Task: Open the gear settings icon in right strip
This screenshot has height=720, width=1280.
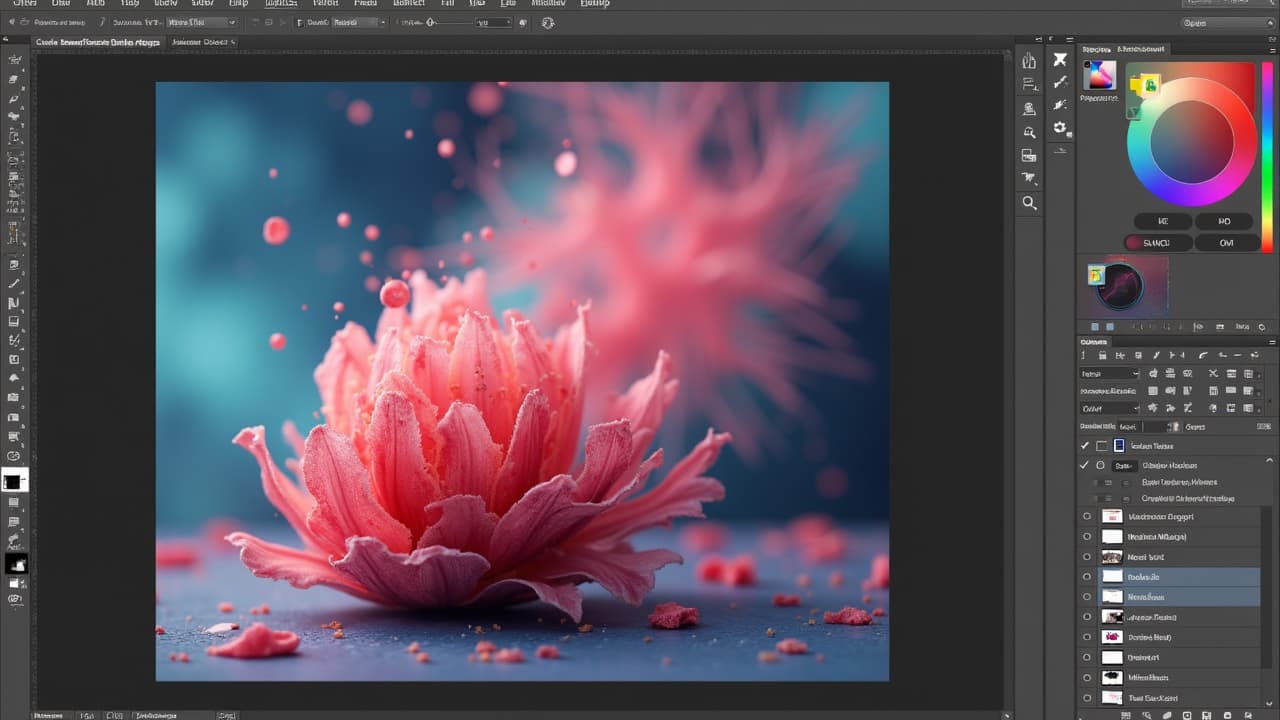Action: (1060, 128)
